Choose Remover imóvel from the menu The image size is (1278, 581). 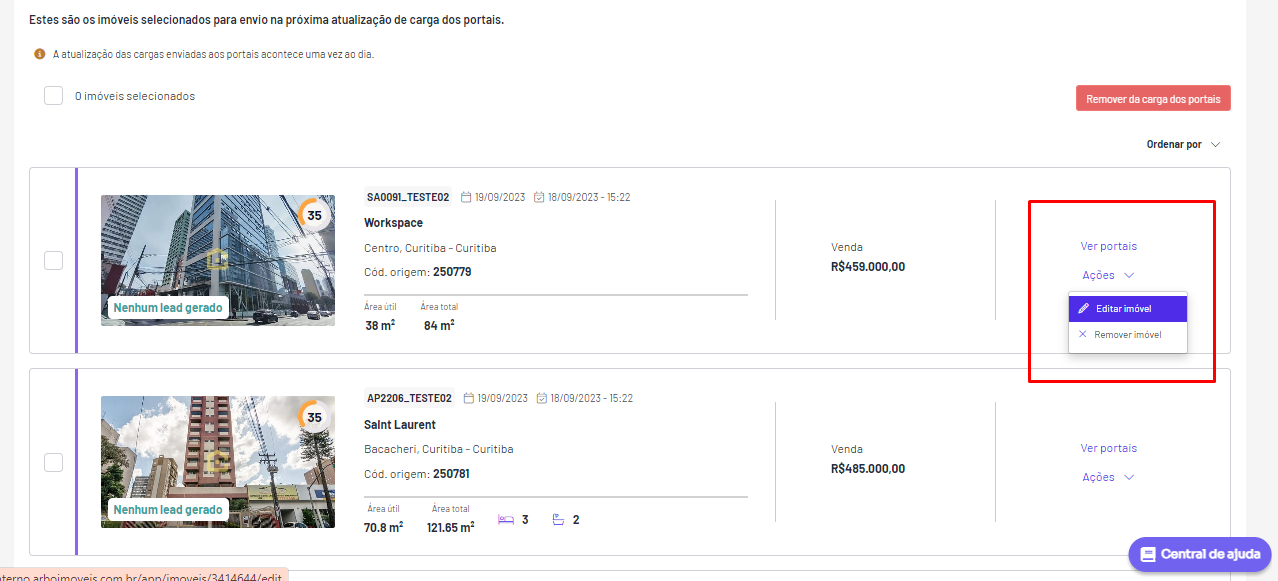coord(1128,334)
